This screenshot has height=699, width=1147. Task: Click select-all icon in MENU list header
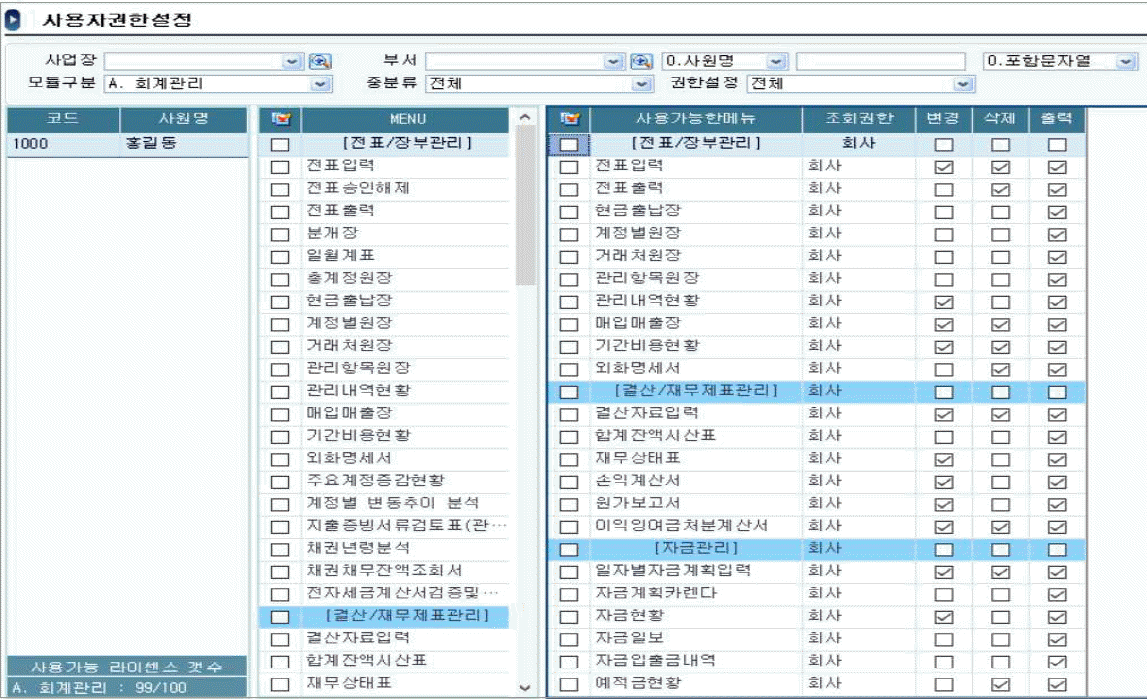click(280, 119)
